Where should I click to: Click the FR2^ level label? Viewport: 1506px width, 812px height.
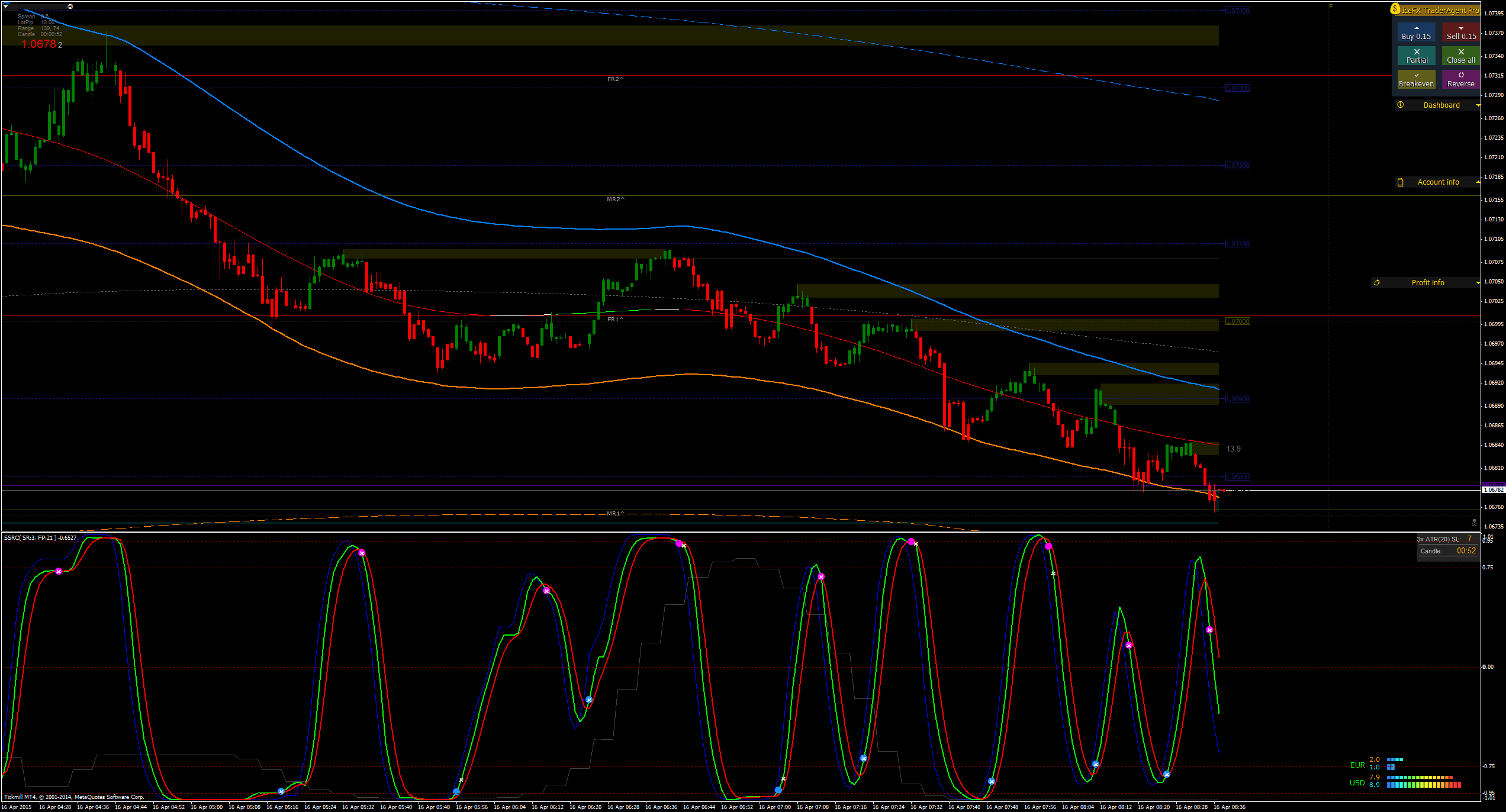(x=615, y=79)
